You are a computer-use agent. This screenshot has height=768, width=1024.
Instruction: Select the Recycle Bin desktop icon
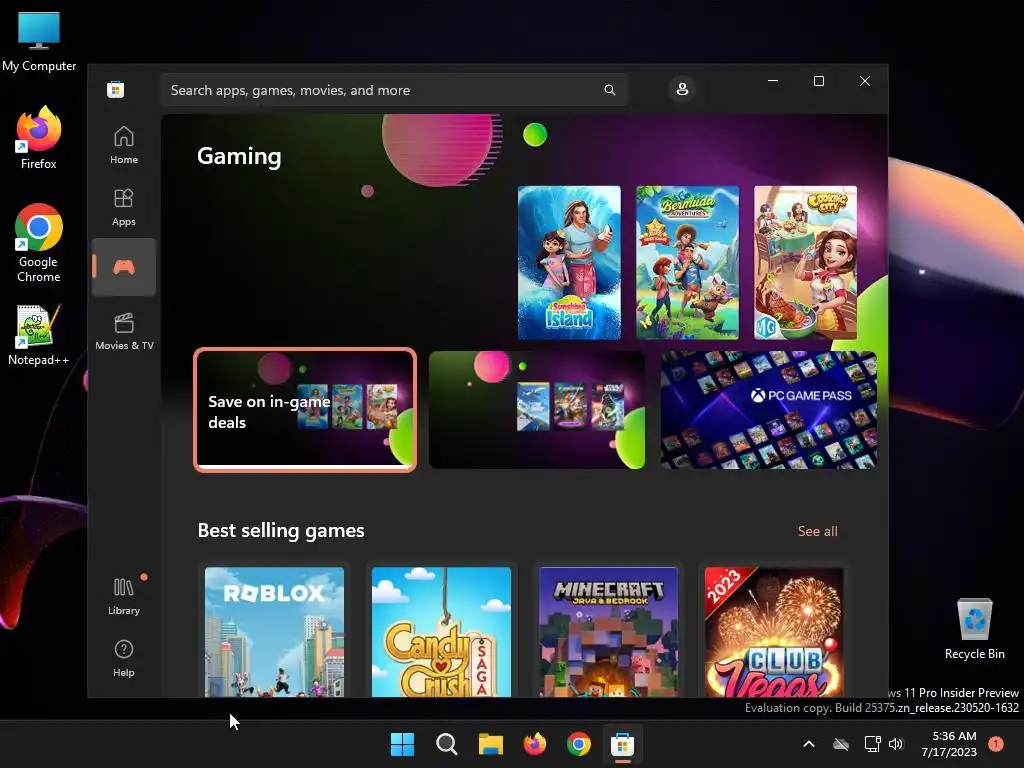pyautogui.click(x=974, y=629)
